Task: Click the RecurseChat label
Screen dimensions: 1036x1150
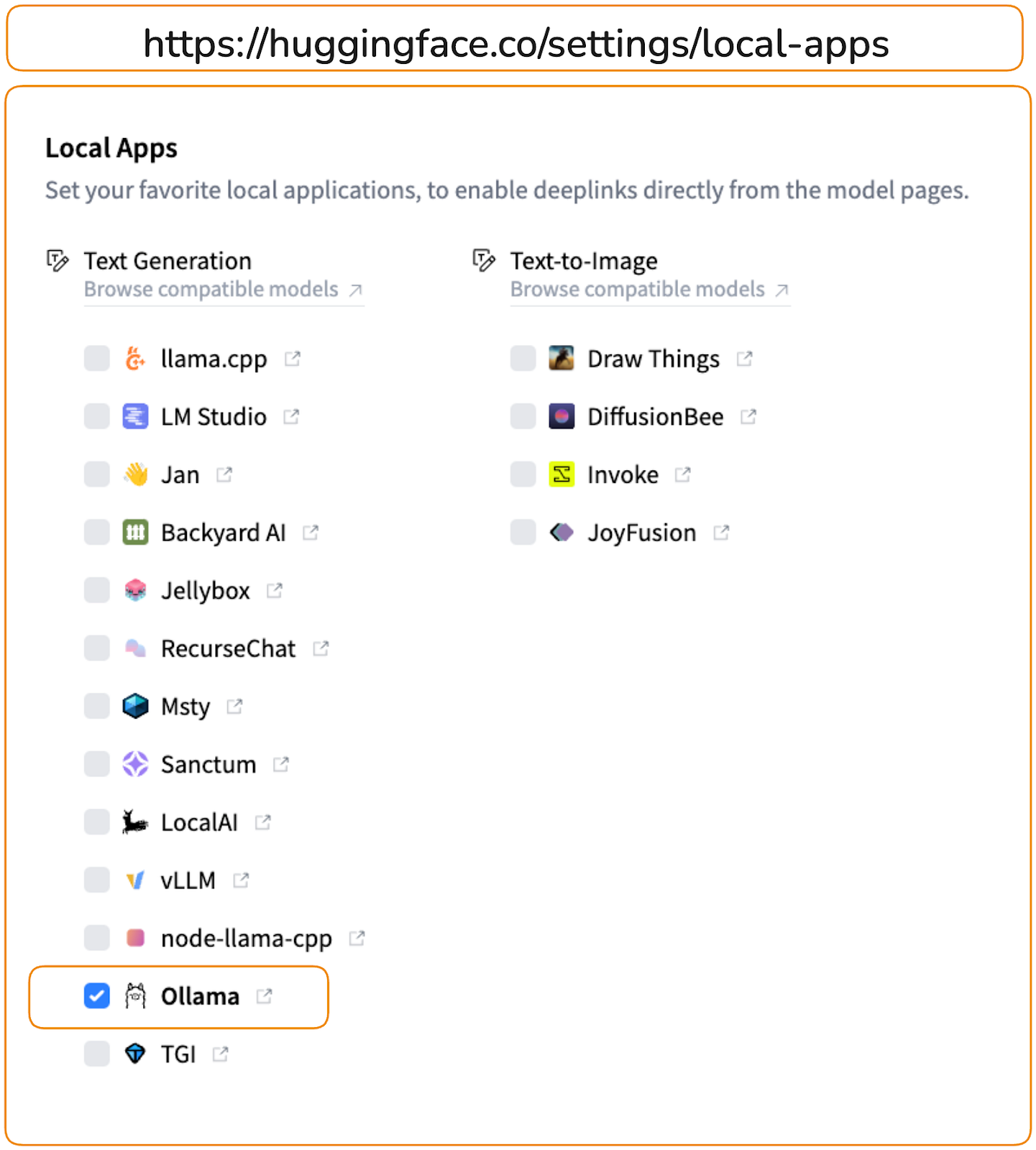Action: (228, 648)
